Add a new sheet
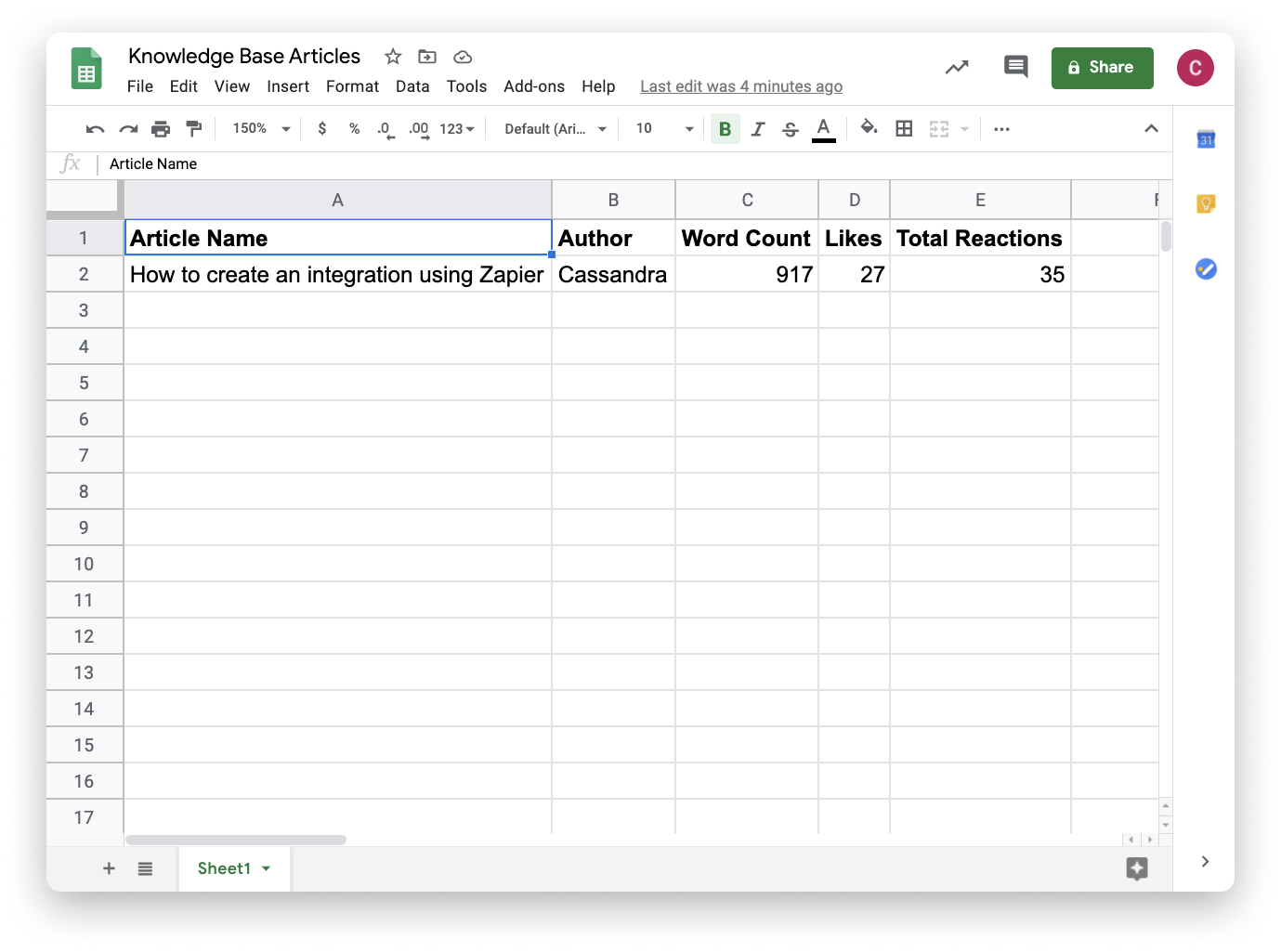This screenshot has width=1281, height=952. (109, 868)
